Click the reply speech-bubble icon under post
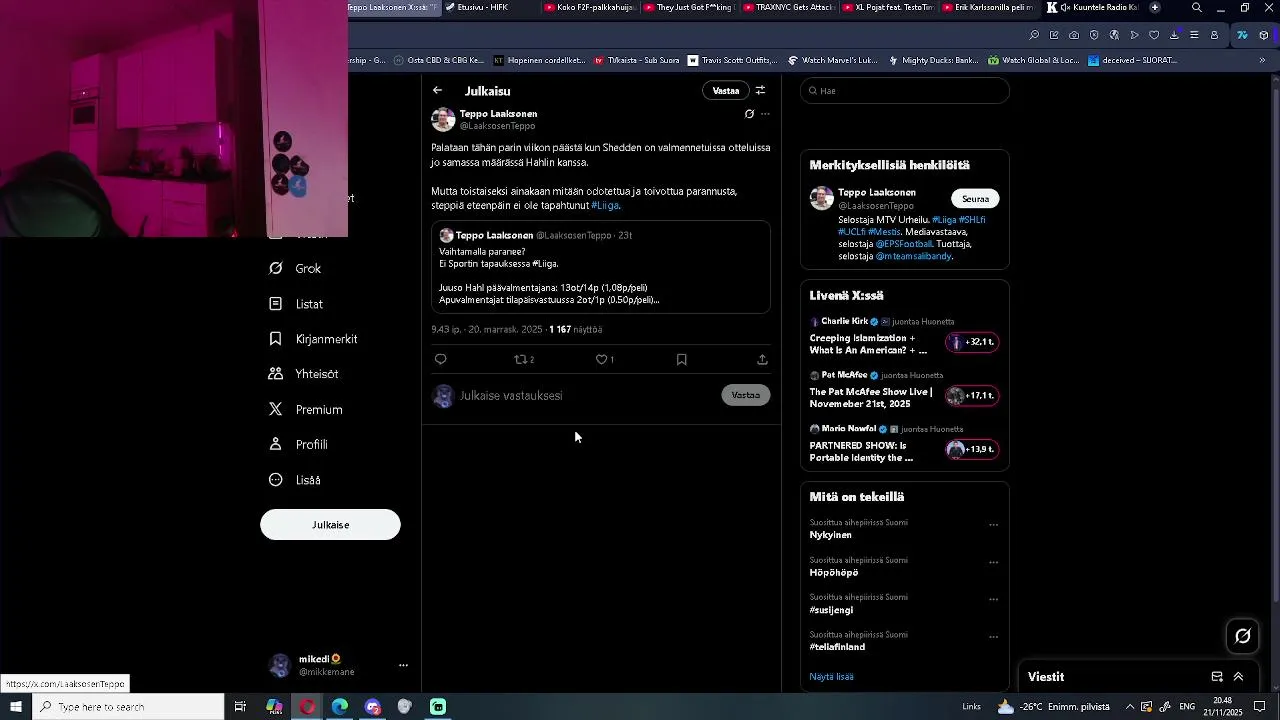The image size is (1280, 720). (x=441, y=359)
